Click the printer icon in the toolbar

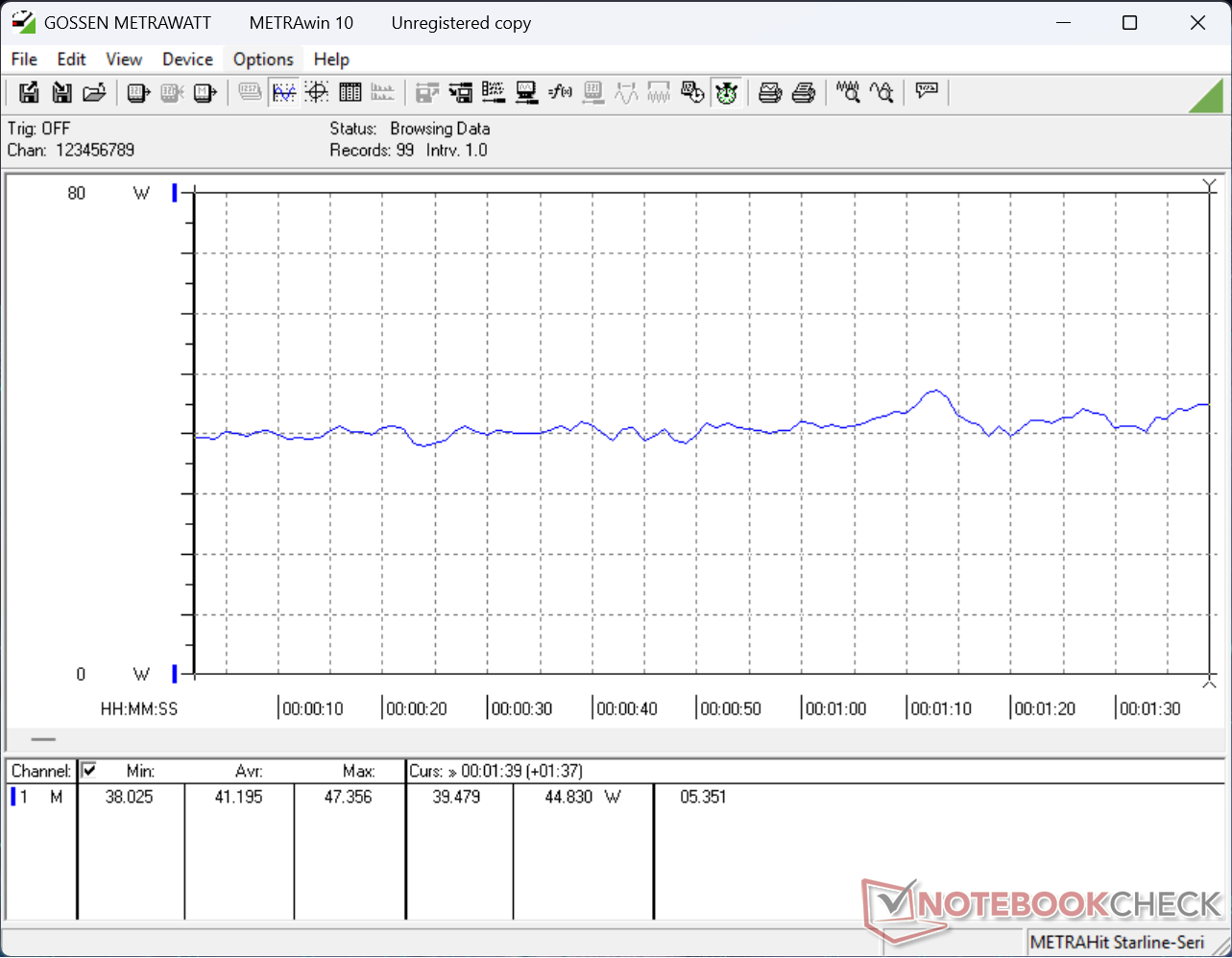804,92
